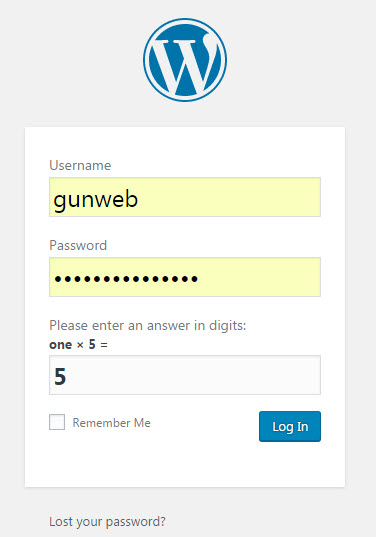
Task: Select the math captcha answer field
Action: [185, 375]
